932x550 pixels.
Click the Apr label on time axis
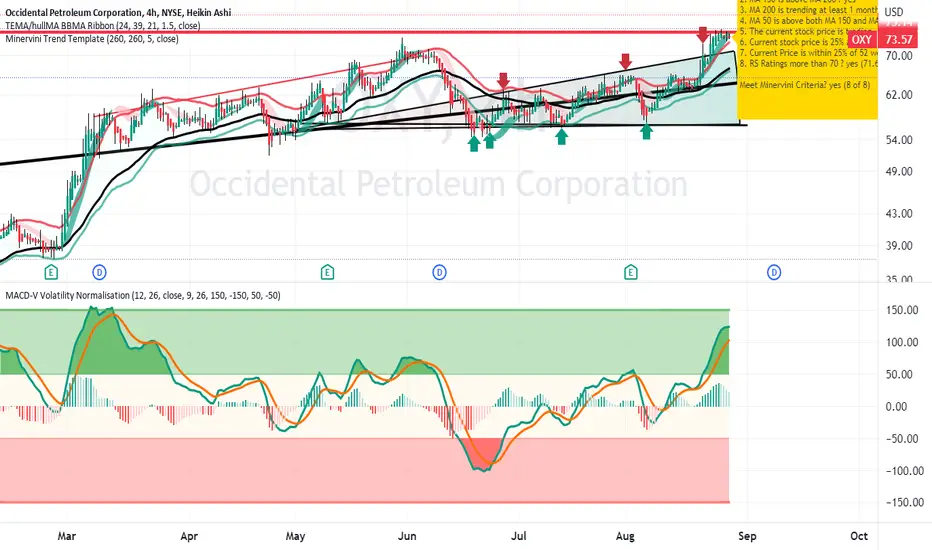coord(189,536)
